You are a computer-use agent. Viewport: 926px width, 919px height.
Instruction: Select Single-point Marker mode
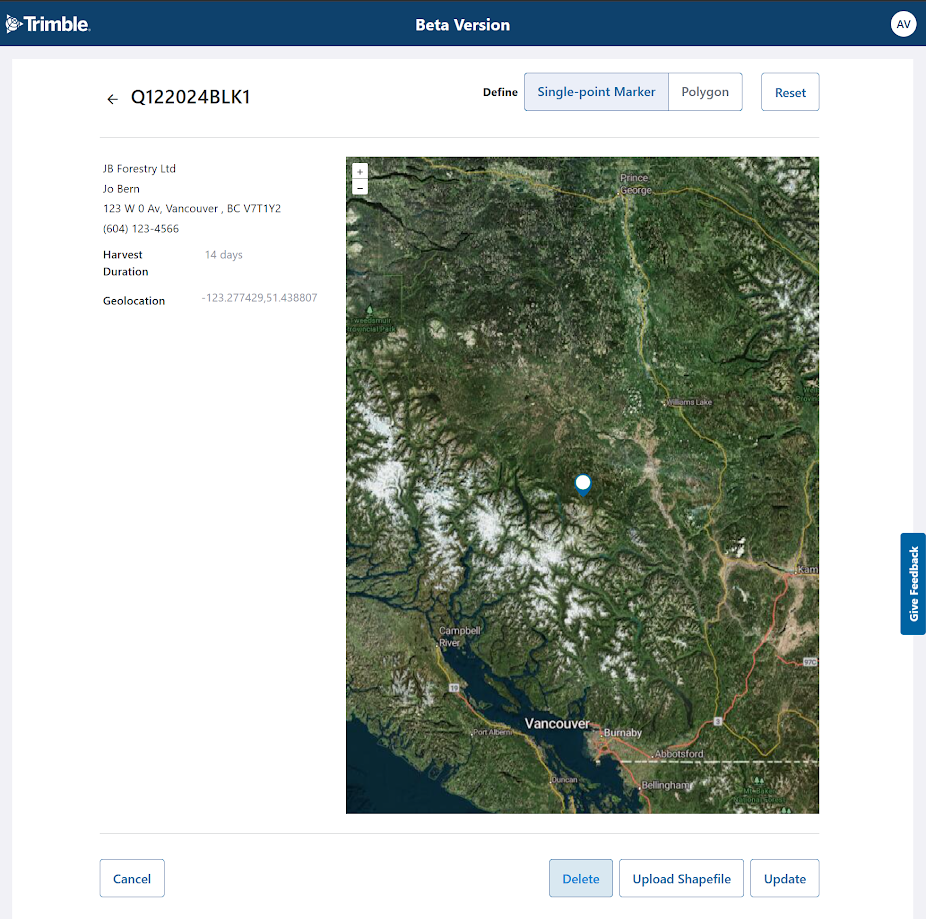point(595,91)
